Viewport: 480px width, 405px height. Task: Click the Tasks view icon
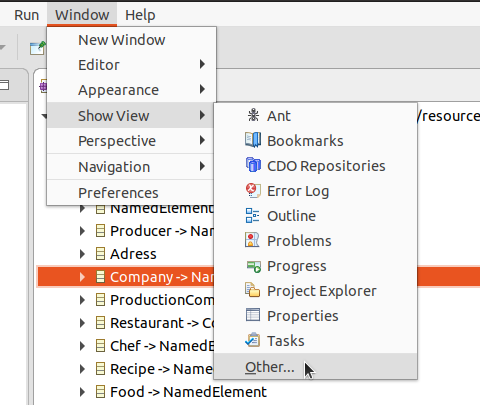(x=253, y=340)
